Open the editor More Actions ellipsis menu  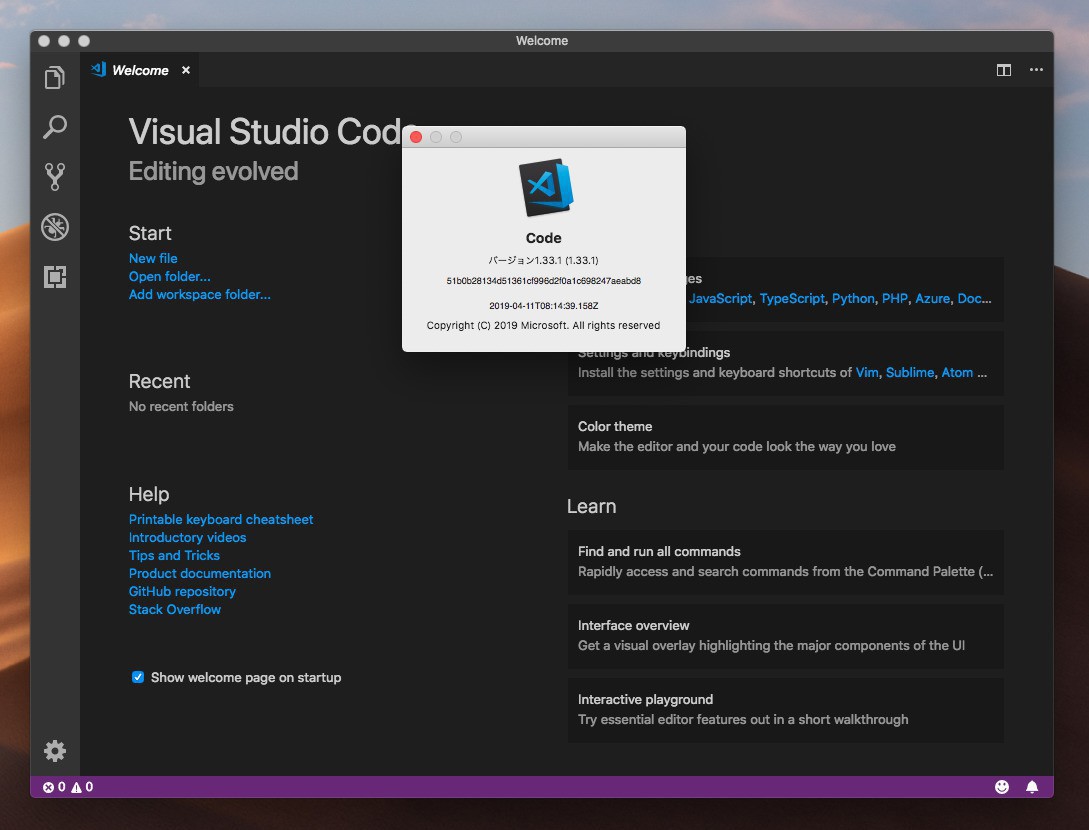click(x=1036, y=70)
